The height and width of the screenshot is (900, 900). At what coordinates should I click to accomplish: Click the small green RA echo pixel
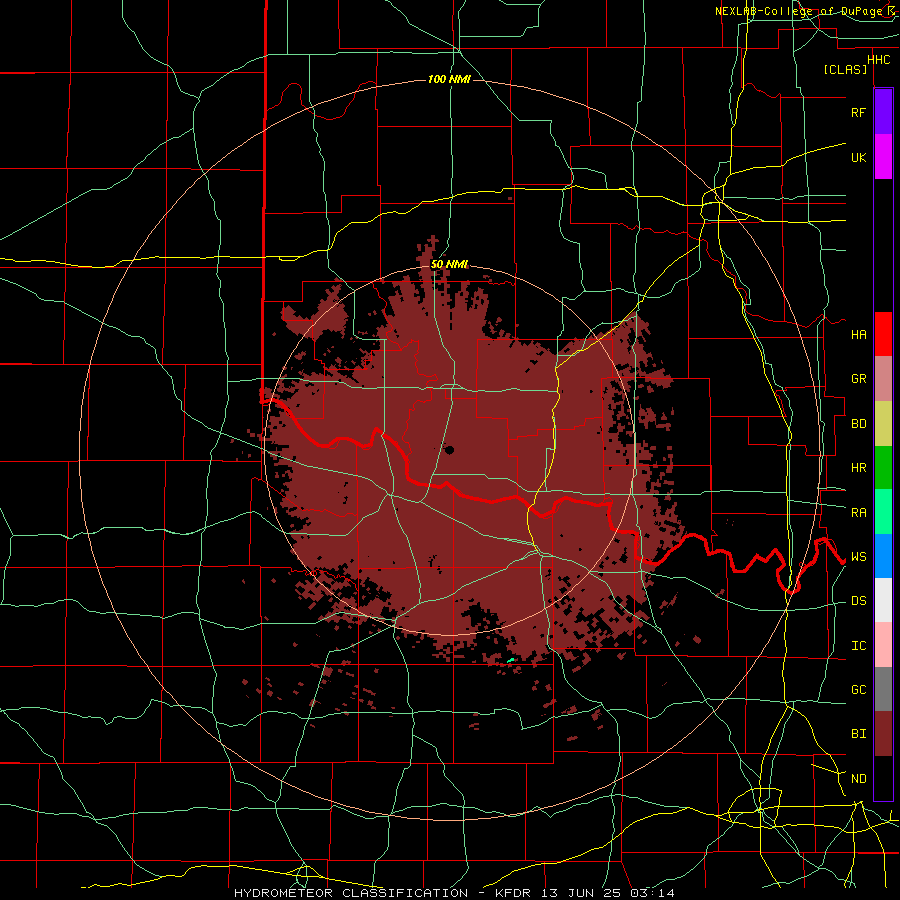click(x=510, y=660)
